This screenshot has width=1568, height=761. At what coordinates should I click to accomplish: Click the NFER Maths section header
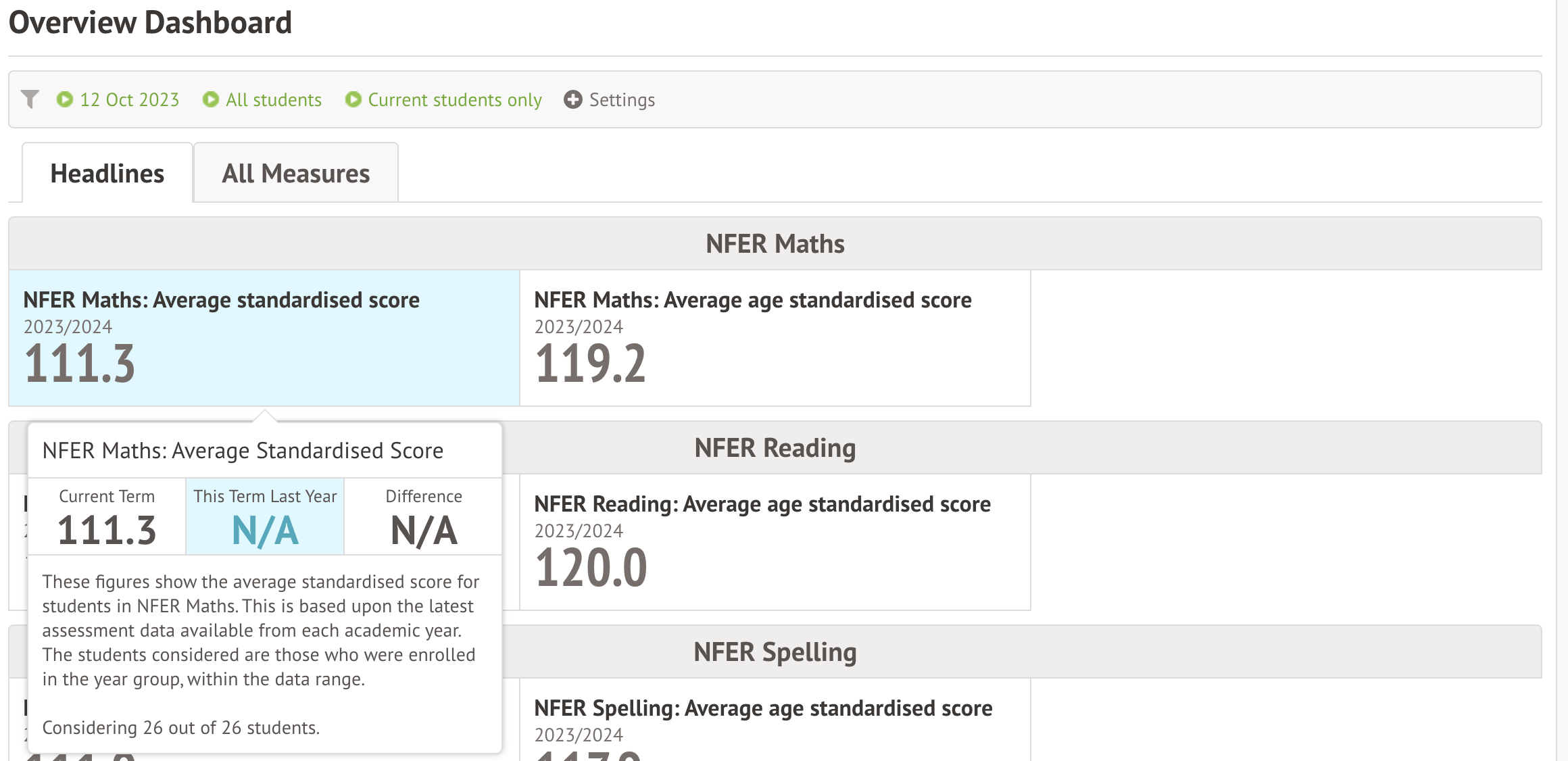[x=775, y=243]
